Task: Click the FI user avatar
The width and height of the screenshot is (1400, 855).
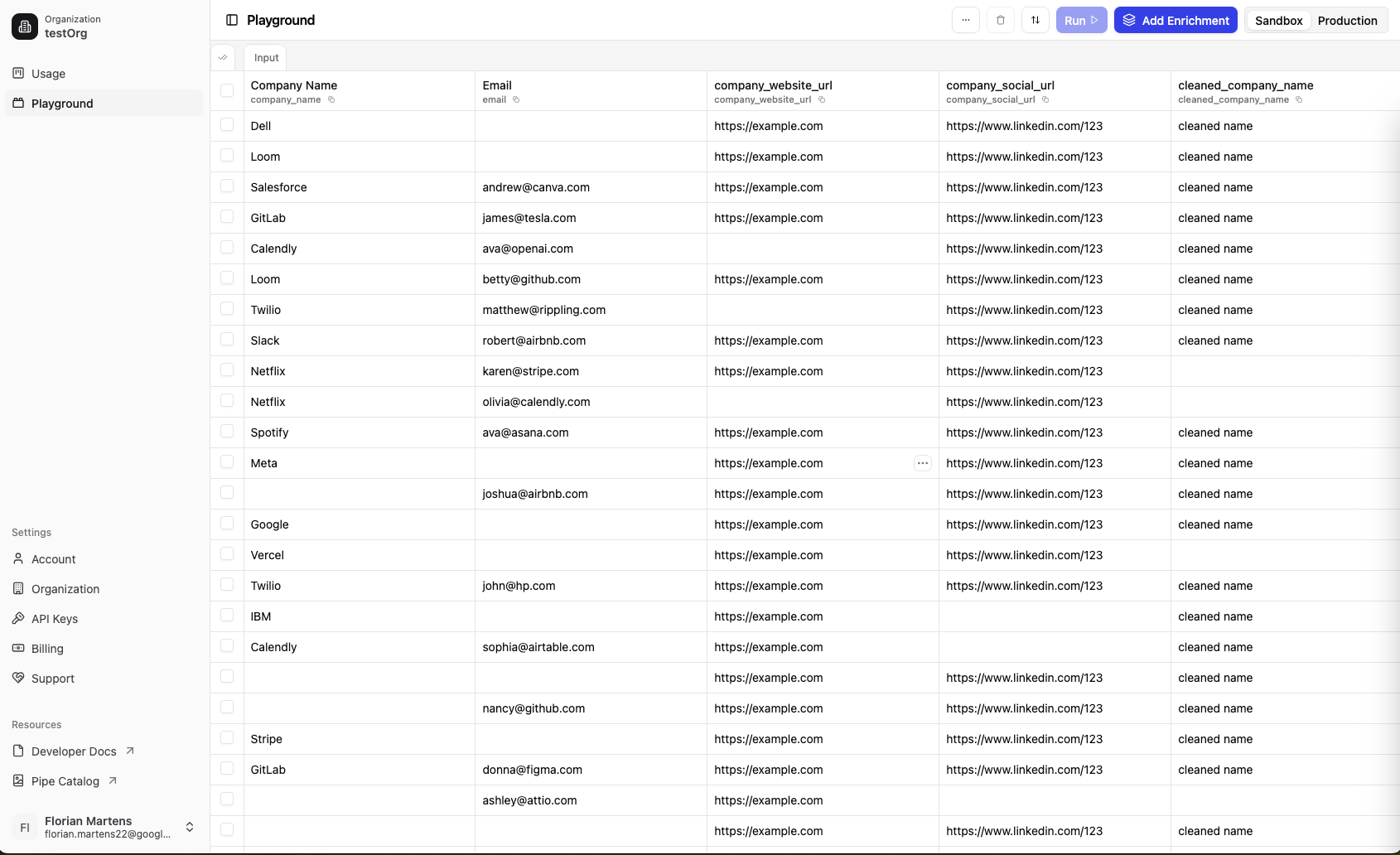Action: 25,827
